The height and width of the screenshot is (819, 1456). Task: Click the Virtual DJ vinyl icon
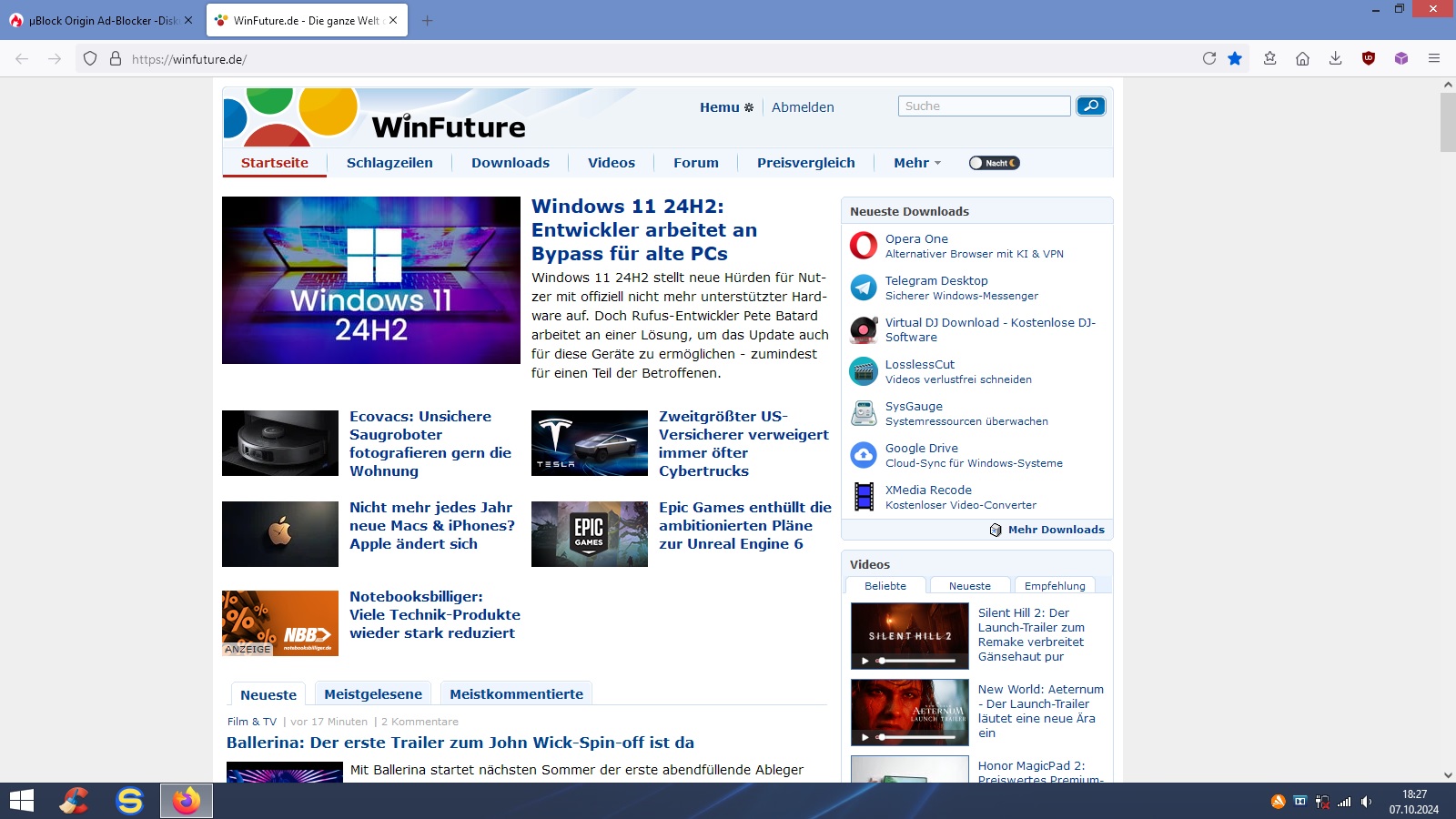point(864,329)
